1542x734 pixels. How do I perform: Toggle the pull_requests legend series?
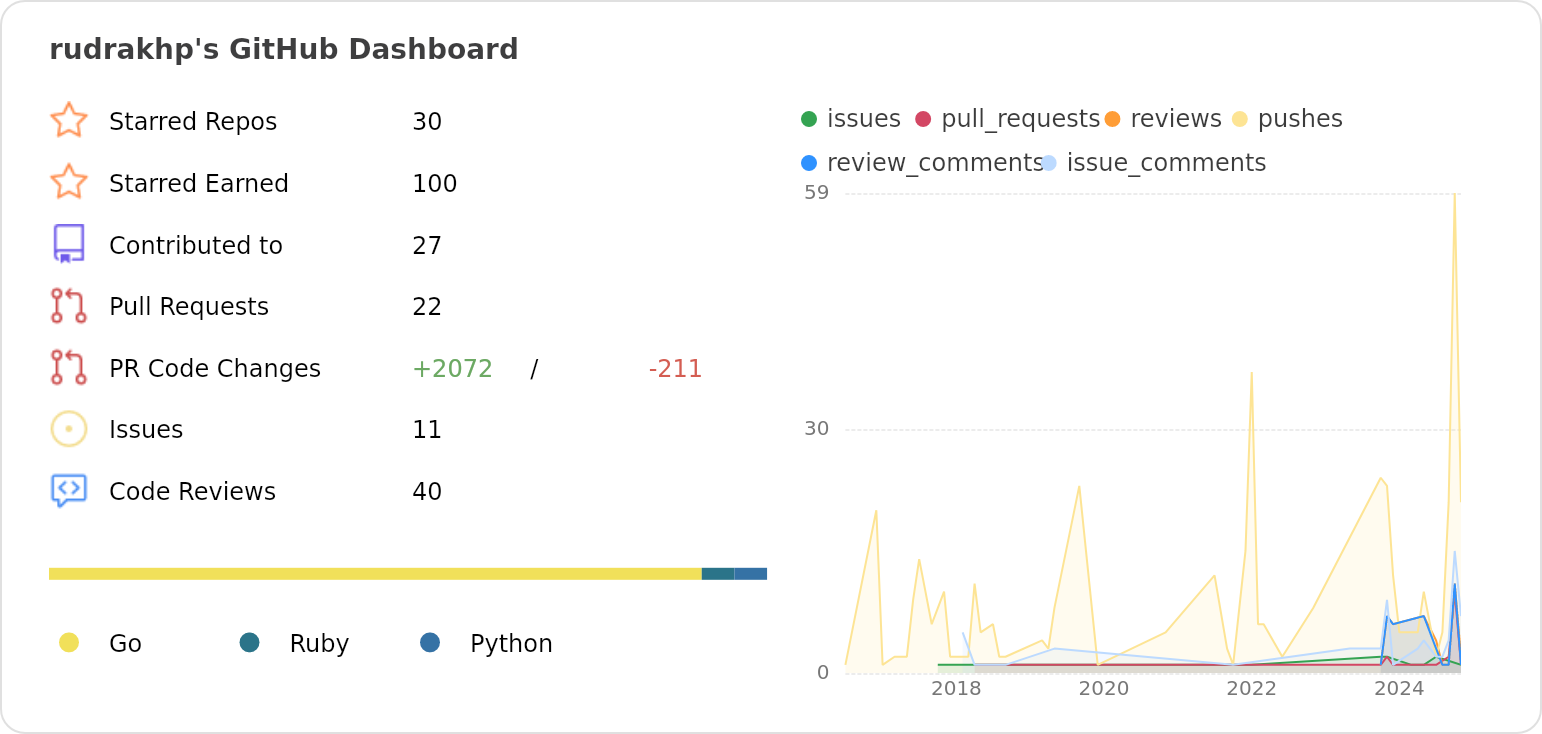coord(1007,119)
